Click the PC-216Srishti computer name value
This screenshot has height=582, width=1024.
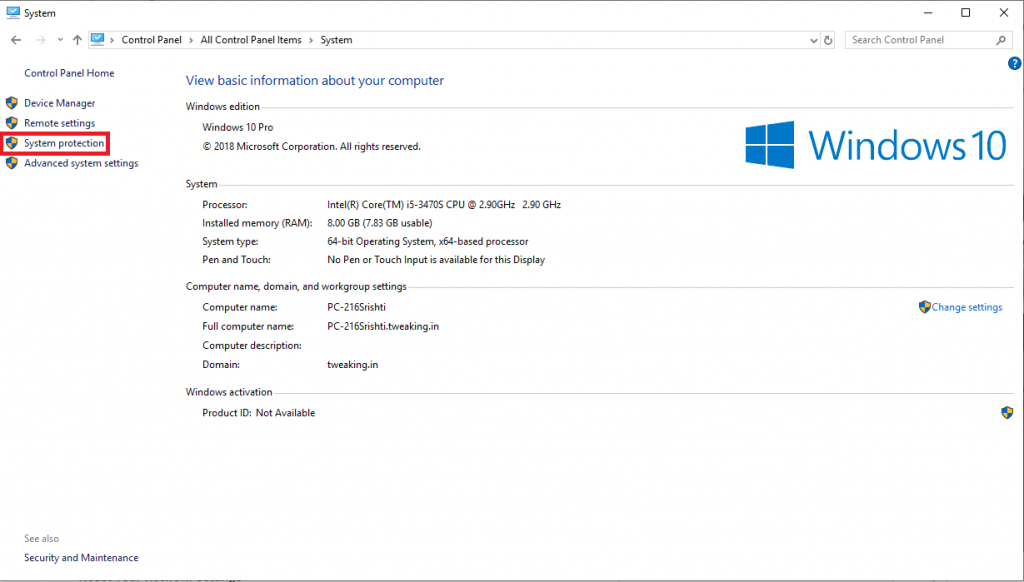(357, 307)
